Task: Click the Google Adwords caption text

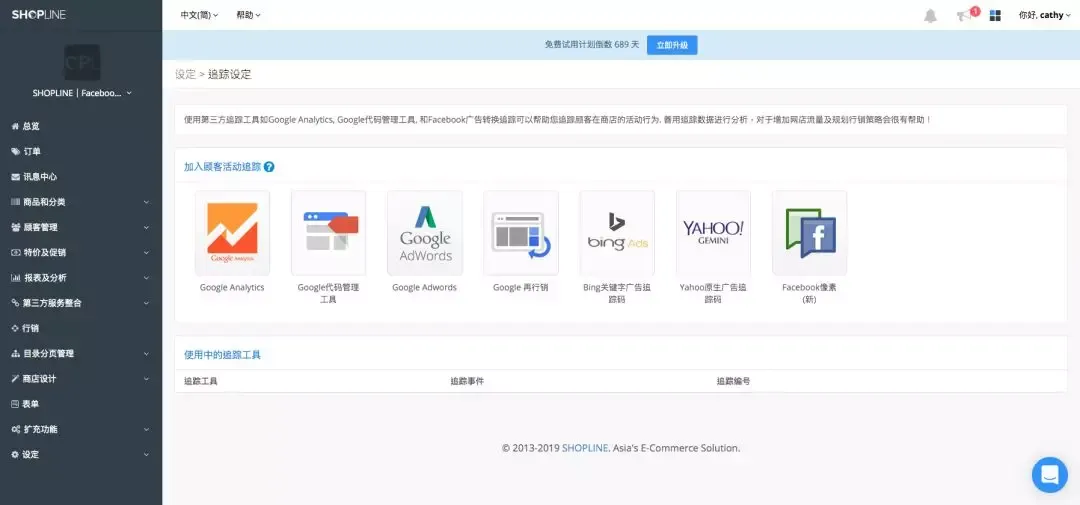Action: (x=424, y=287)
